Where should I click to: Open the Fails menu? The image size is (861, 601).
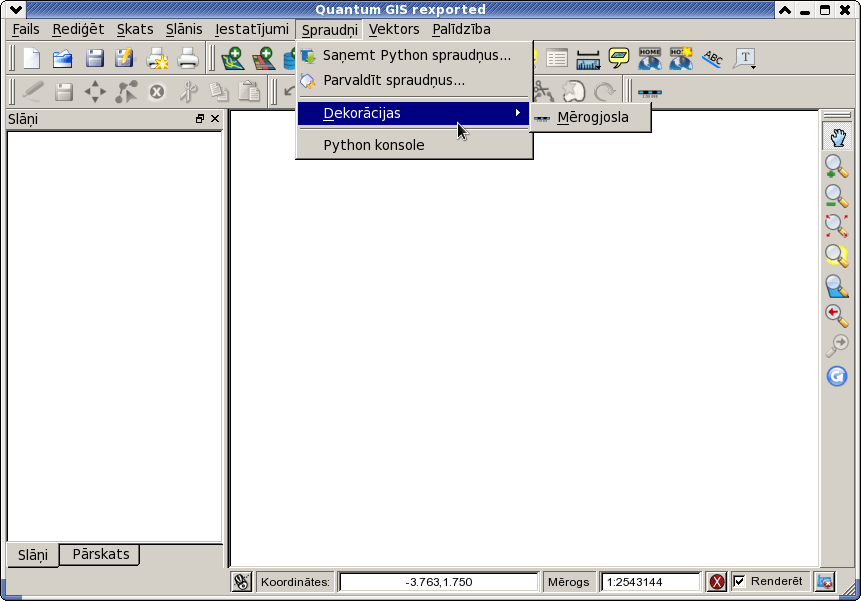(x=26, y=29)
